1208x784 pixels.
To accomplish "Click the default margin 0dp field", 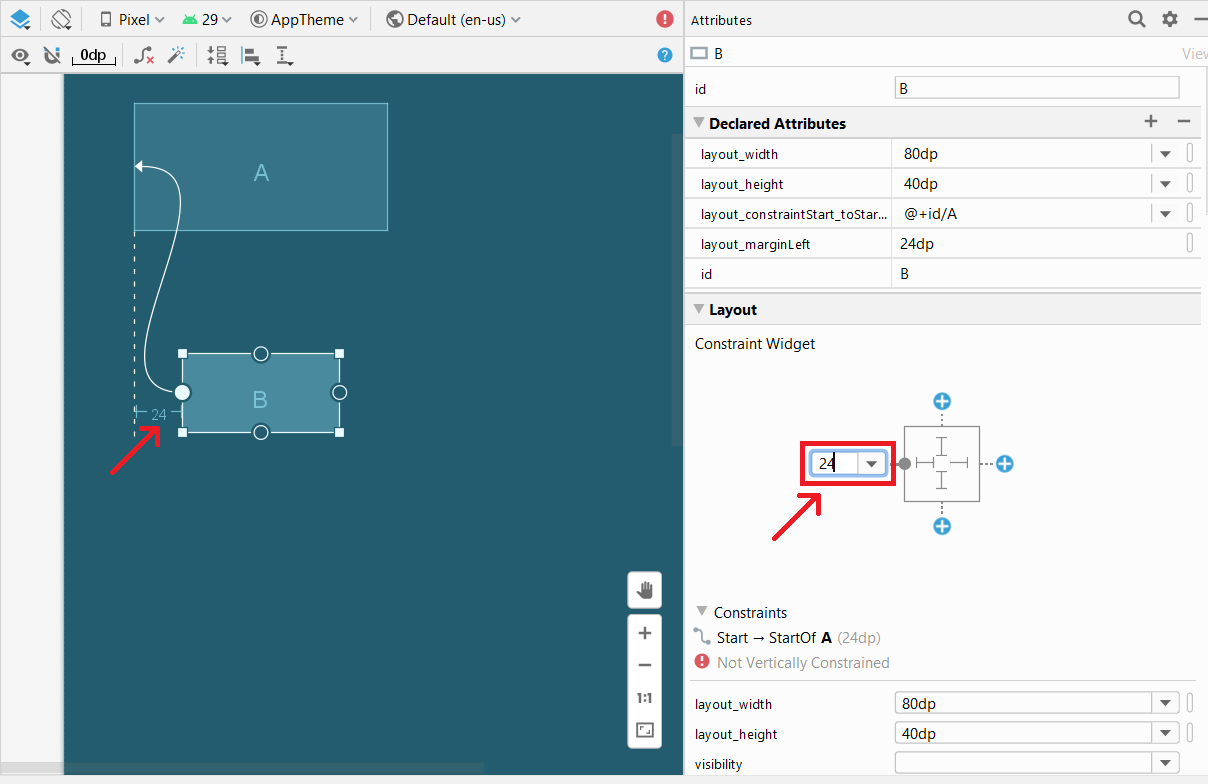I will point(93,55).
